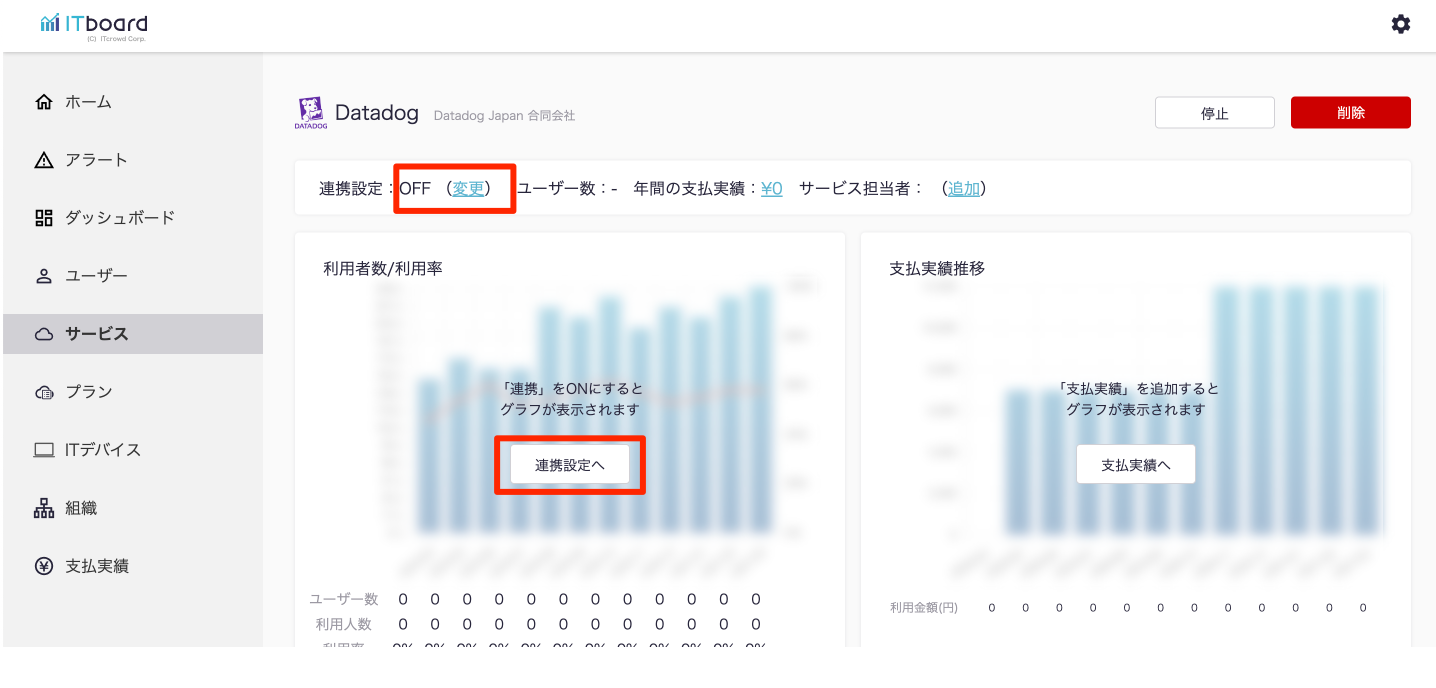
Task: Click the 追加 link for サービス担当者
Action: 964,188
